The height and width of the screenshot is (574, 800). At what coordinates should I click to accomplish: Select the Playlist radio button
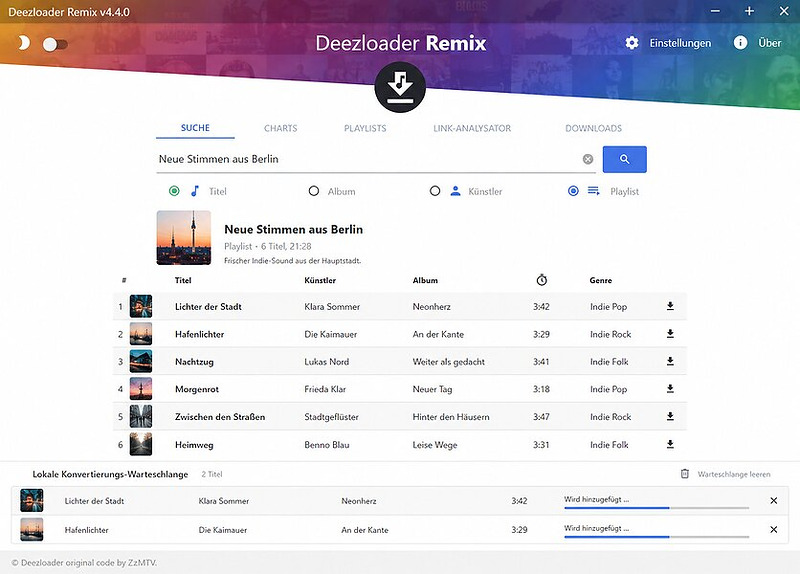(573, 191)
